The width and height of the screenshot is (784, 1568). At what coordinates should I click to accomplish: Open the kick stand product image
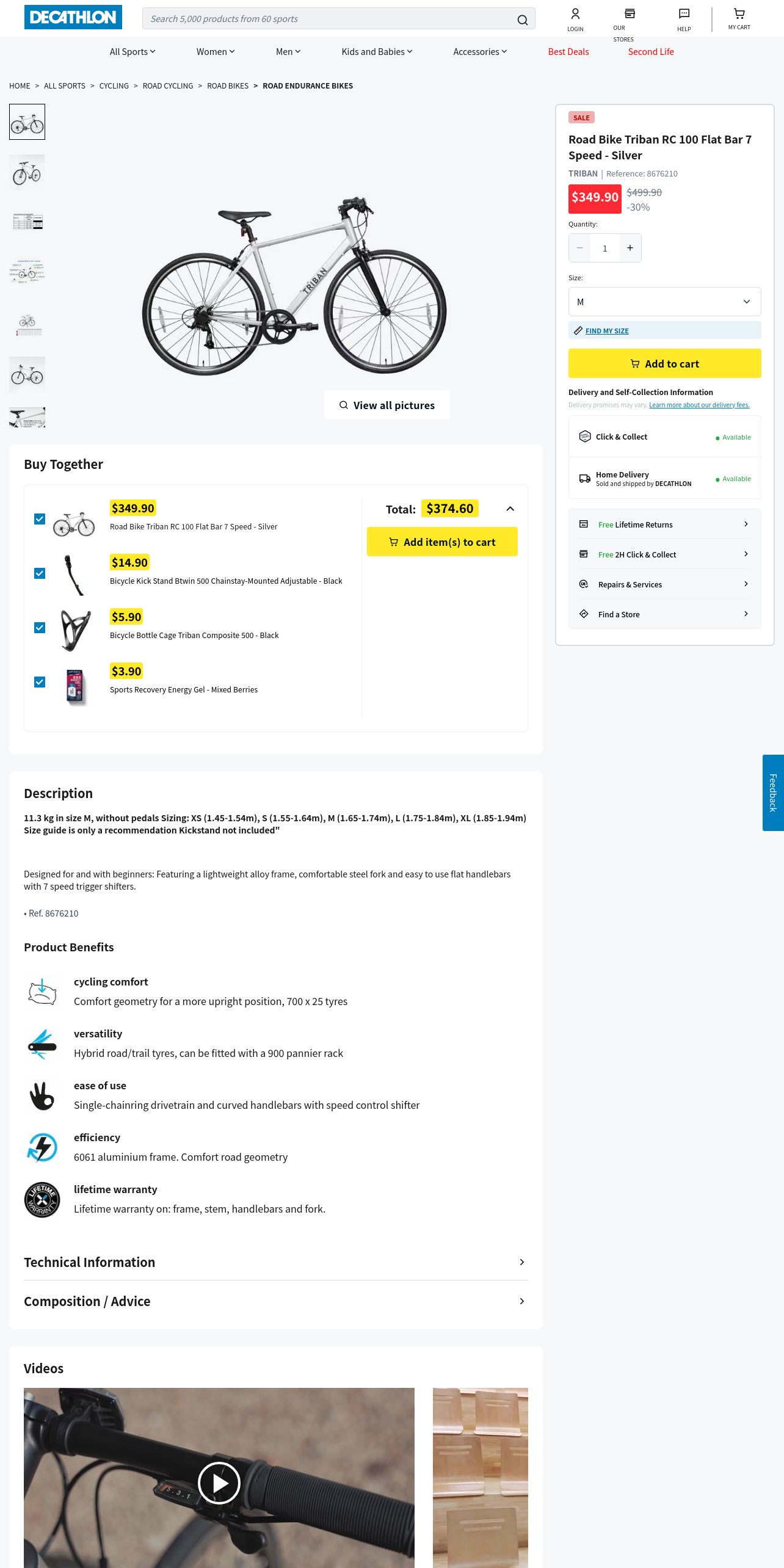74,574
